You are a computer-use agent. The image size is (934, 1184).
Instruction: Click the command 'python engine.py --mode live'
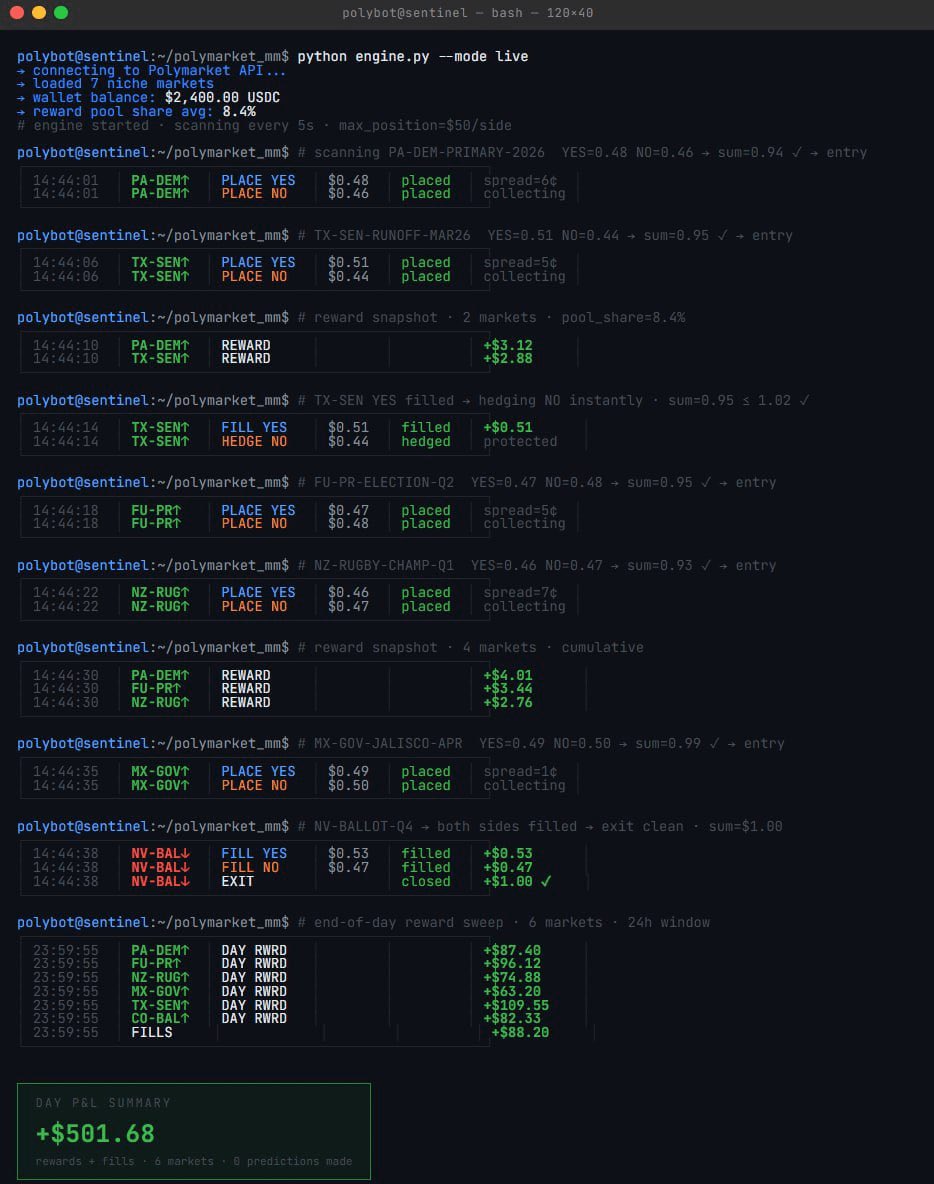pos(412,57)
